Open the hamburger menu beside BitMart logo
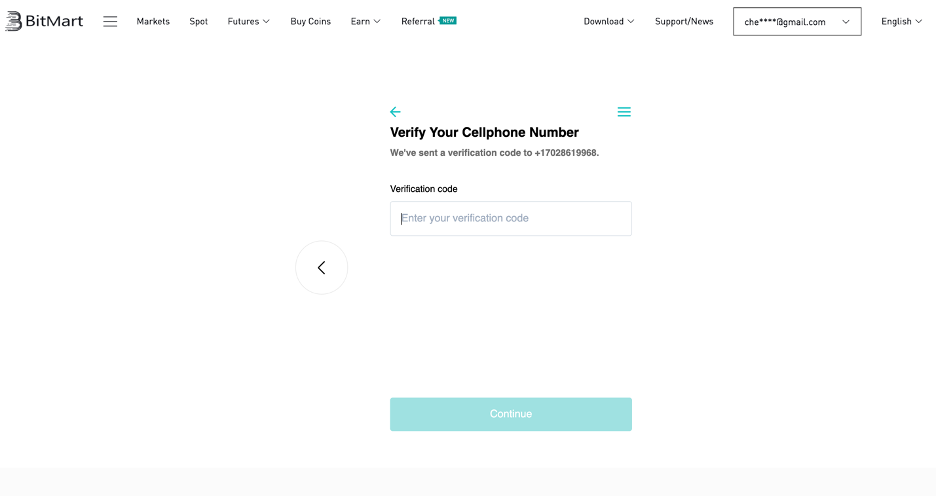936x496 pixels. [x=110, y=21]
